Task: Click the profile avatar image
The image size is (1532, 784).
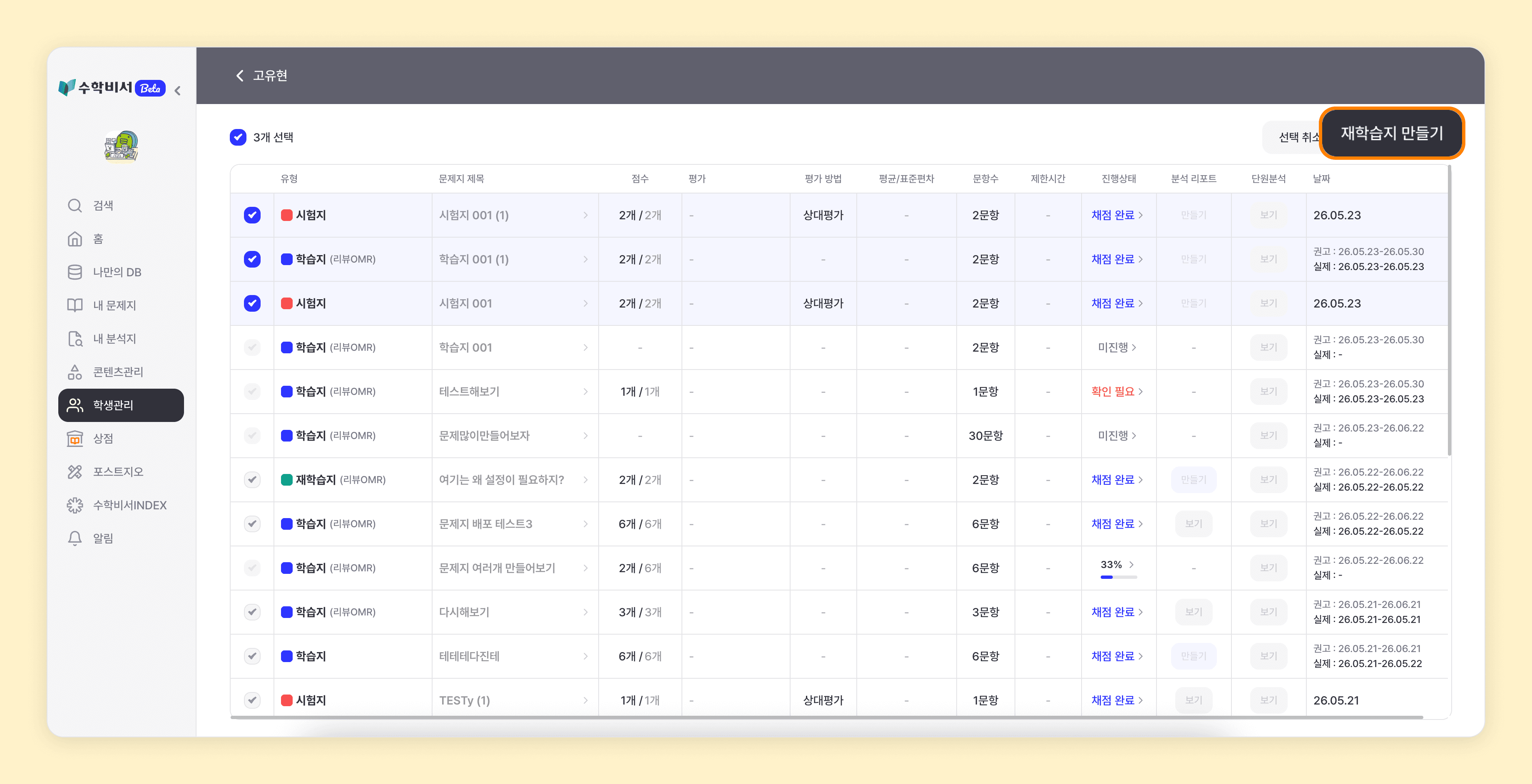Action: click(121, 146)
